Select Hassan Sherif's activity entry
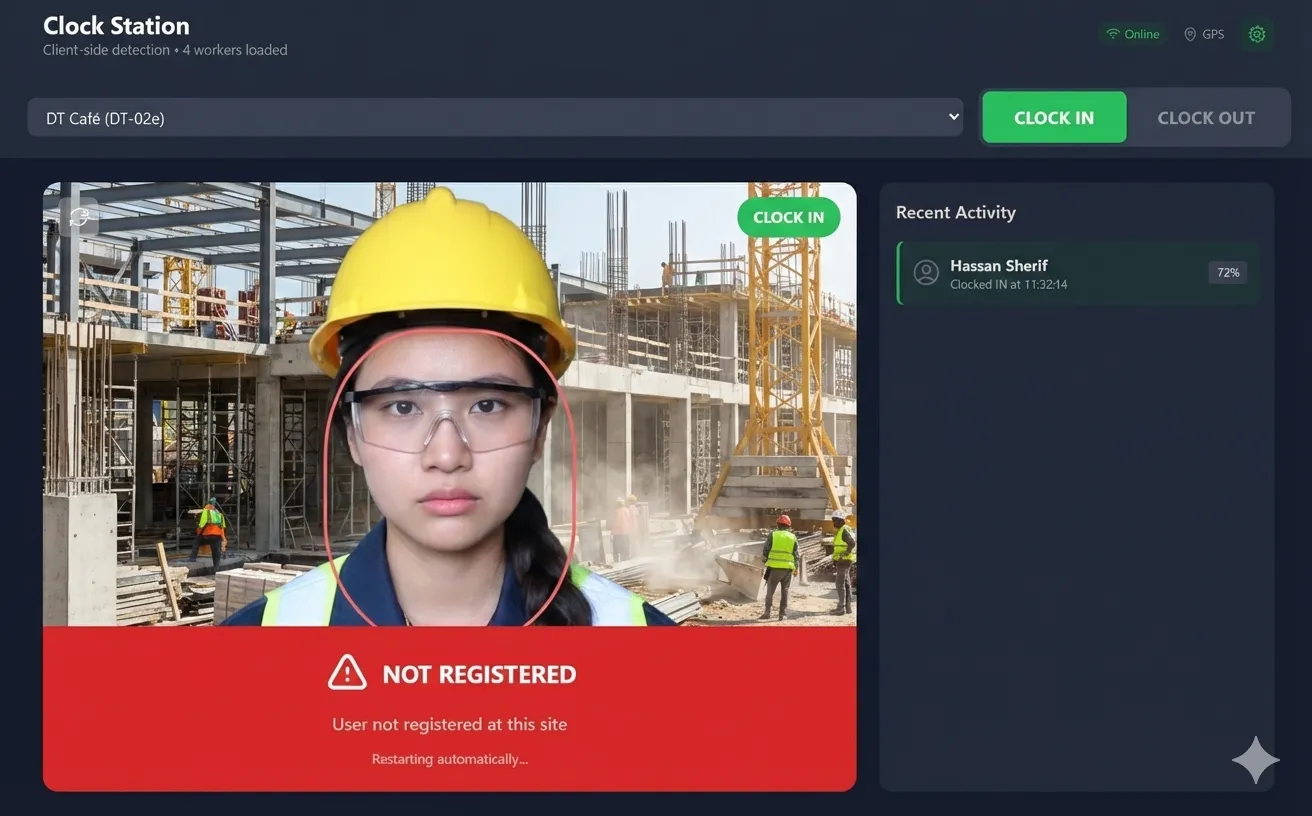Viewport: 1312px width, 816px height. [x=1077, y=272]
